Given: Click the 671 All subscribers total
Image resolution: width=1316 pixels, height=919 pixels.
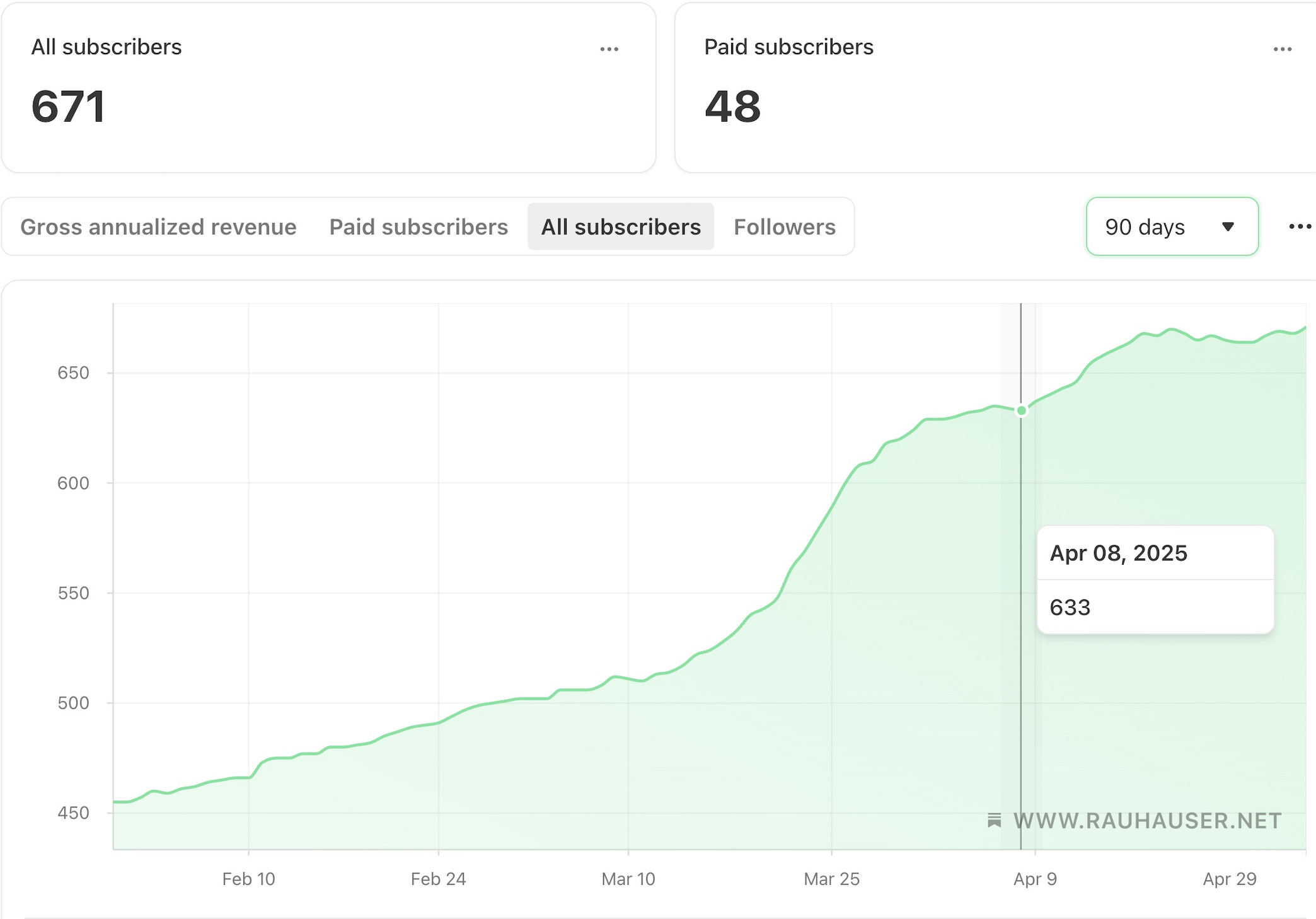Looking at the screenshot, I should 68,107.
